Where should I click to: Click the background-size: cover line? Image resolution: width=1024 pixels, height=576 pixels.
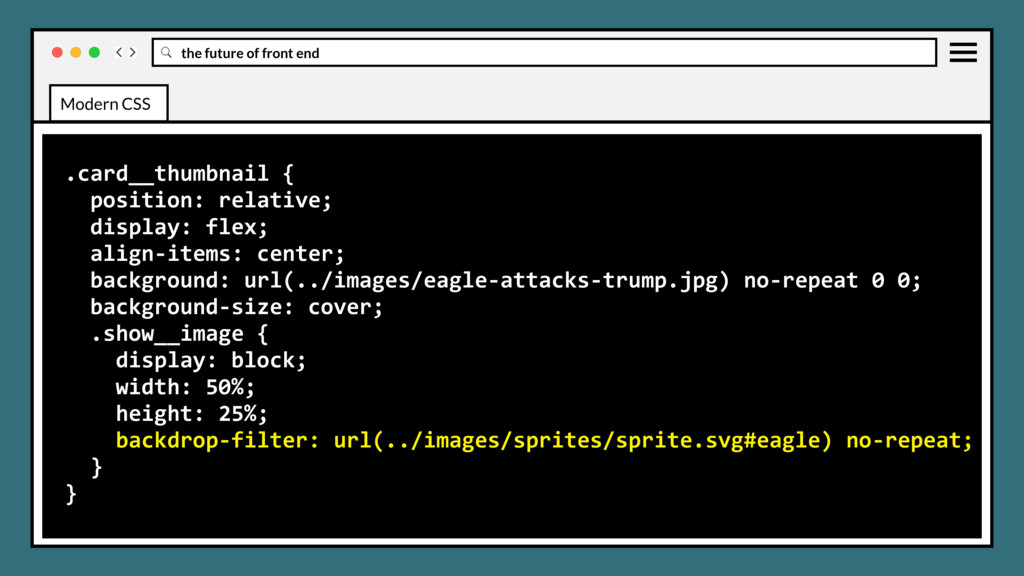[x=236, y=307]
